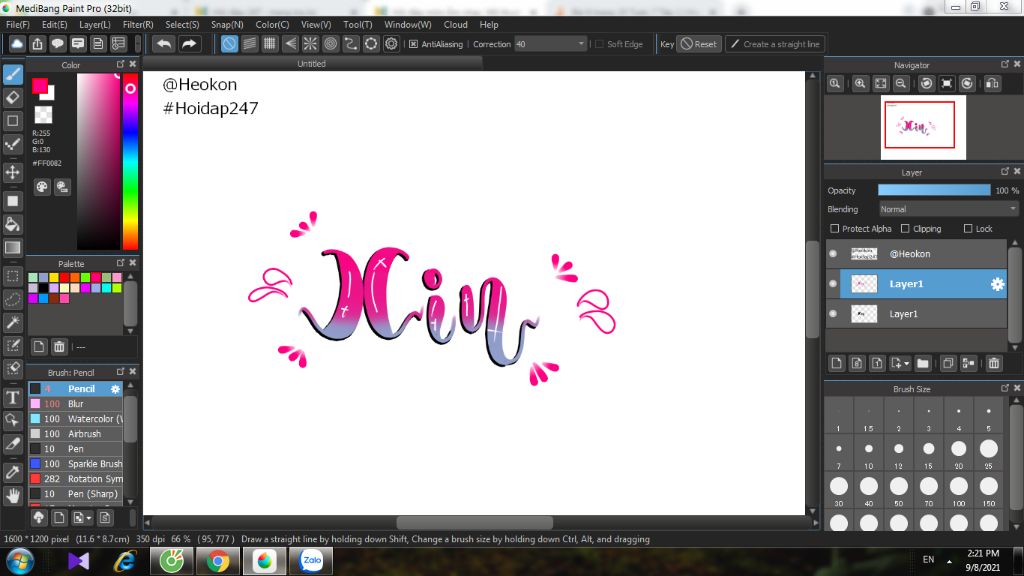
Task: Open Pencil brush settings gear
Action: pos(115,389)
